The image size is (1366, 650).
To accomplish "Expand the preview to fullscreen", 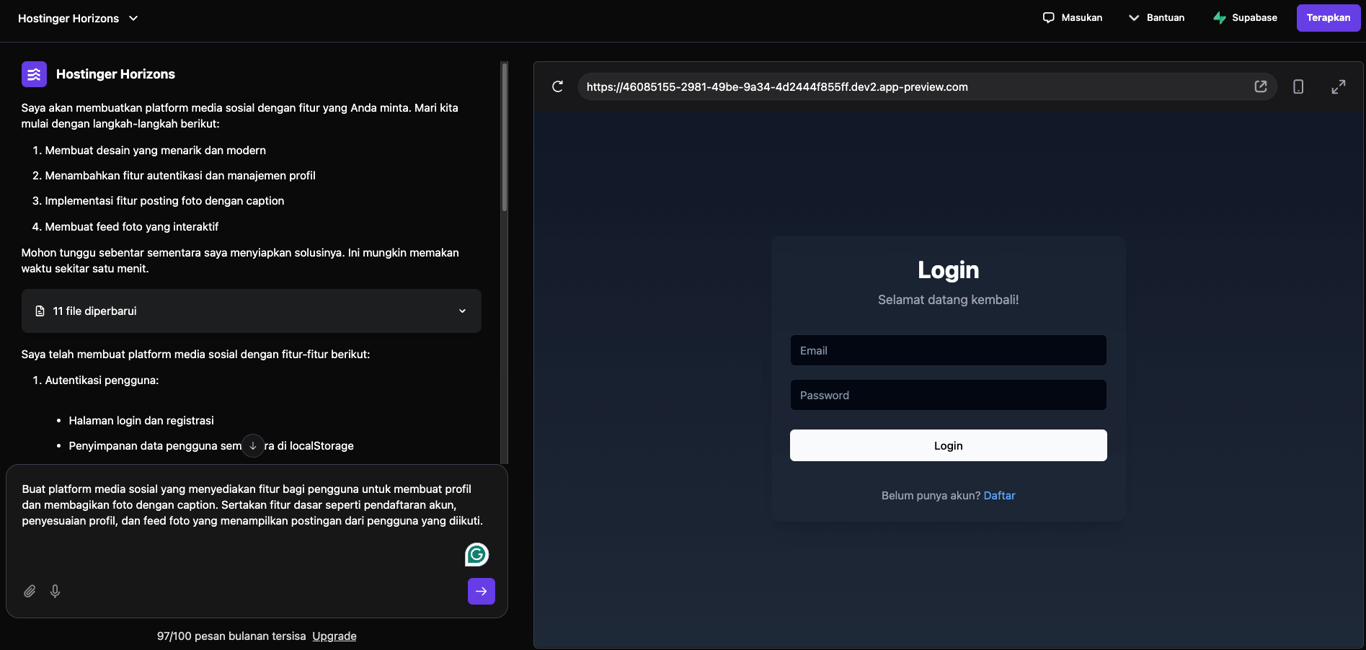I will (1338, 86).
